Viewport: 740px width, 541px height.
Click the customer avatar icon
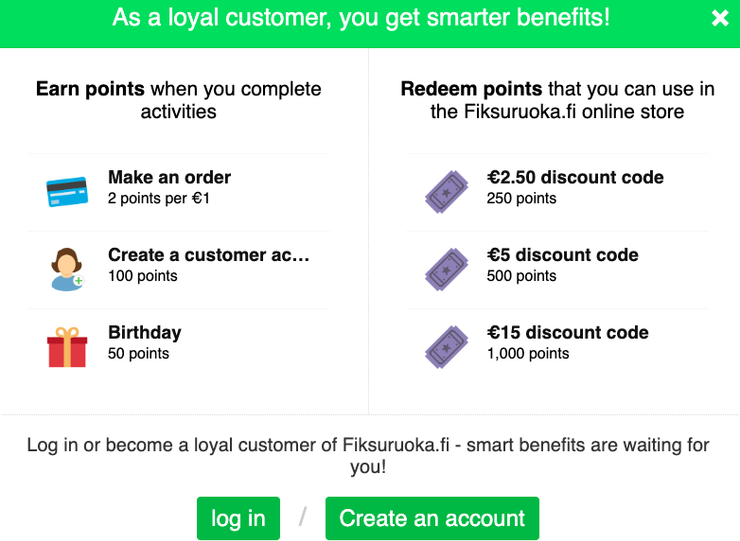pyautogui.click(x=67, y=267)
